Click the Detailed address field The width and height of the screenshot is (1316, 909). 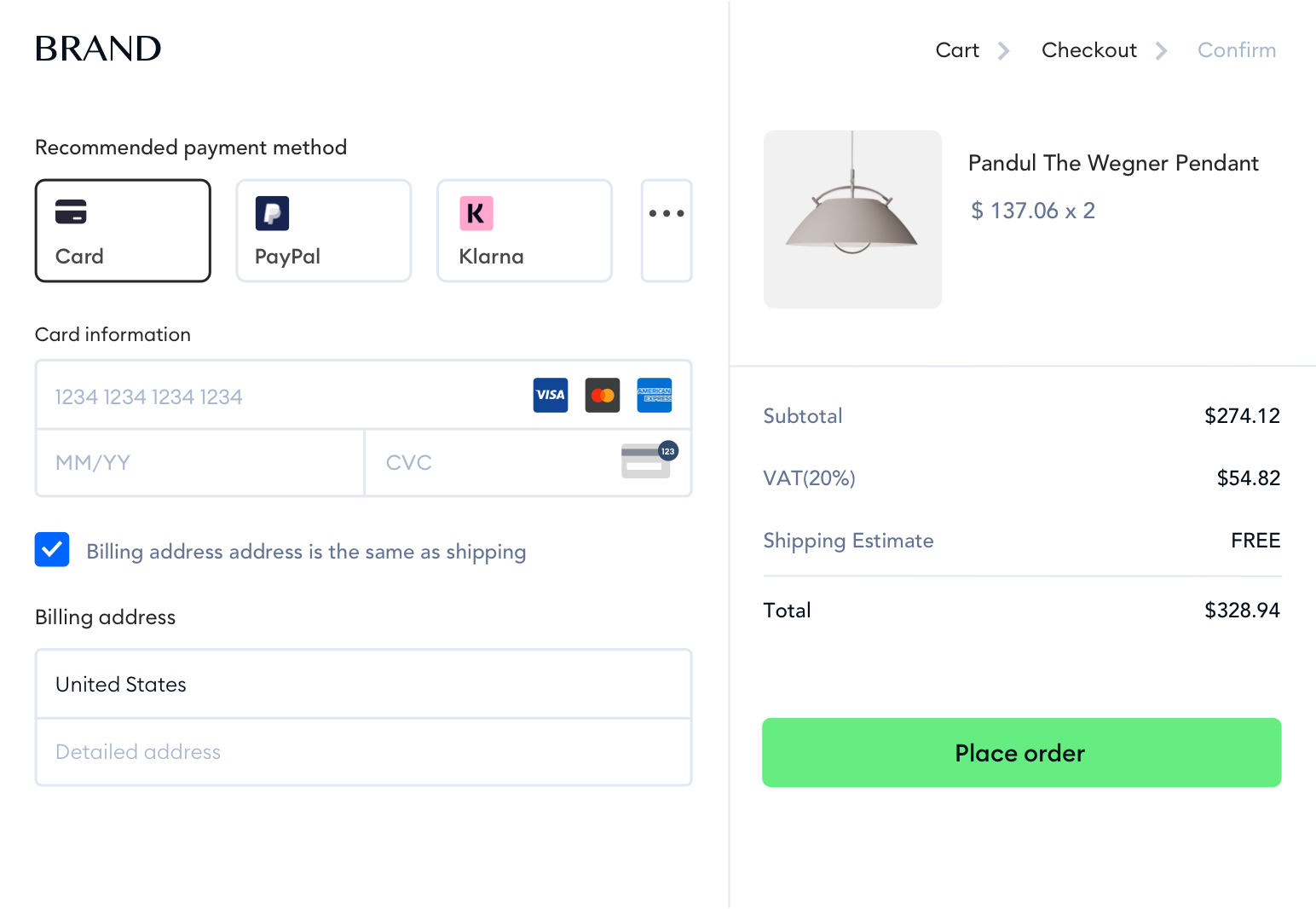363,752
